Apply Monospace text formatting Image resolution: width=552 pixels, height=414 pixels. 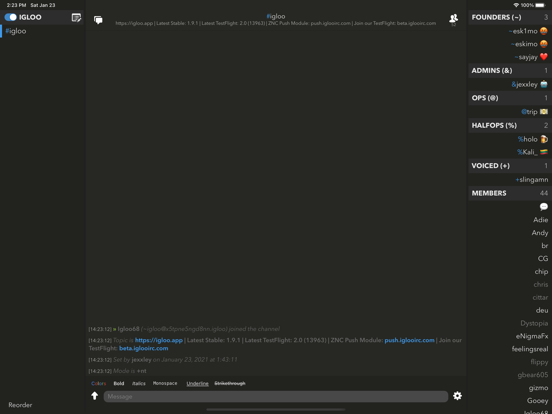click(x=165, y=383)
